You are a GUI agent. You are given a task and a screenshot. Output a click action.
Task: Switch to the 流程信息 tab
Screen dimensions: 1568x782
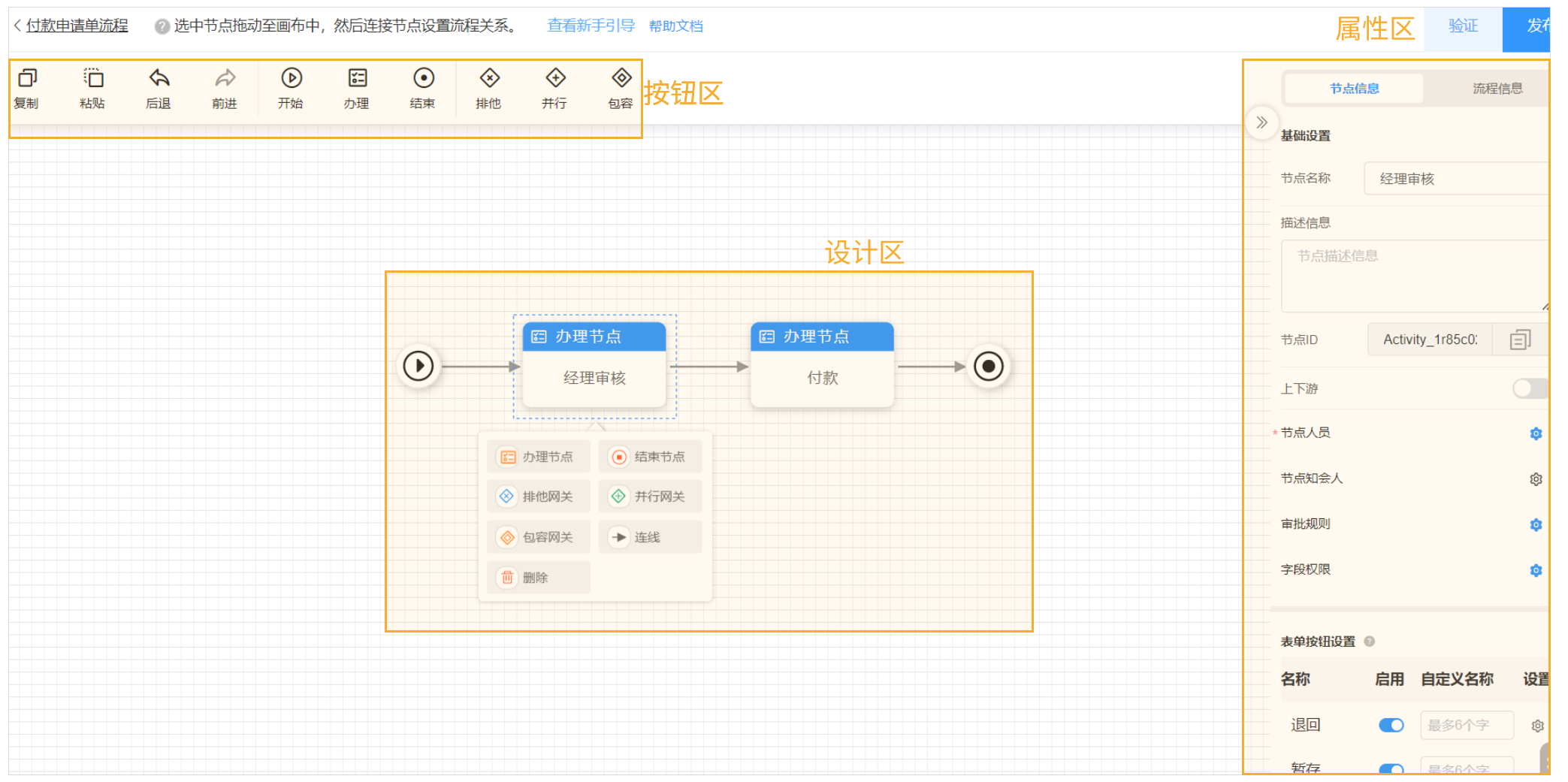pyautogui.click(x=1497, y=89)
